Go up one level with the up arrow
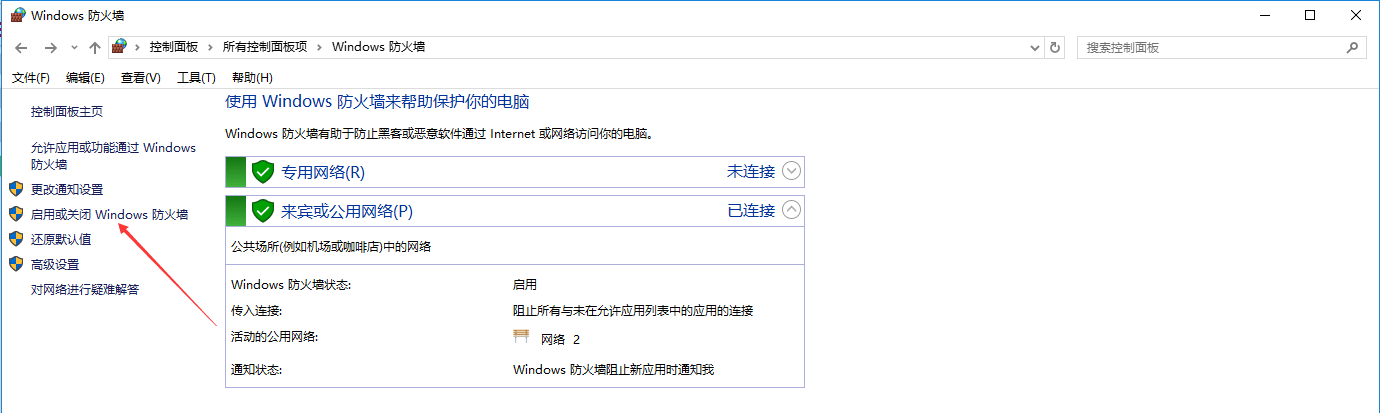 tap(95, 47)
